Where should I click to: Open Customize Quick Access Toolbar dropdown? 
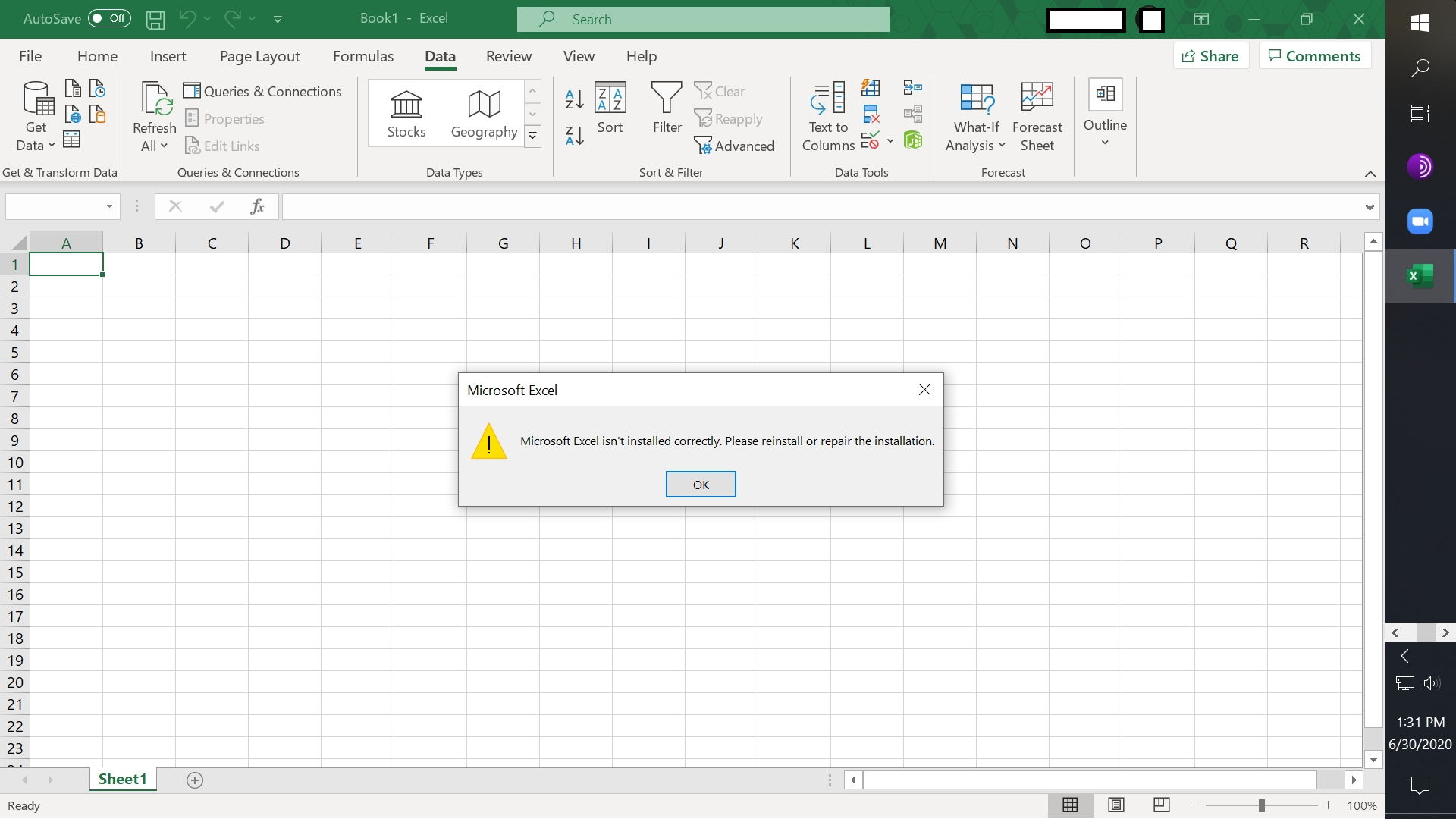click(x=278, y=20)
